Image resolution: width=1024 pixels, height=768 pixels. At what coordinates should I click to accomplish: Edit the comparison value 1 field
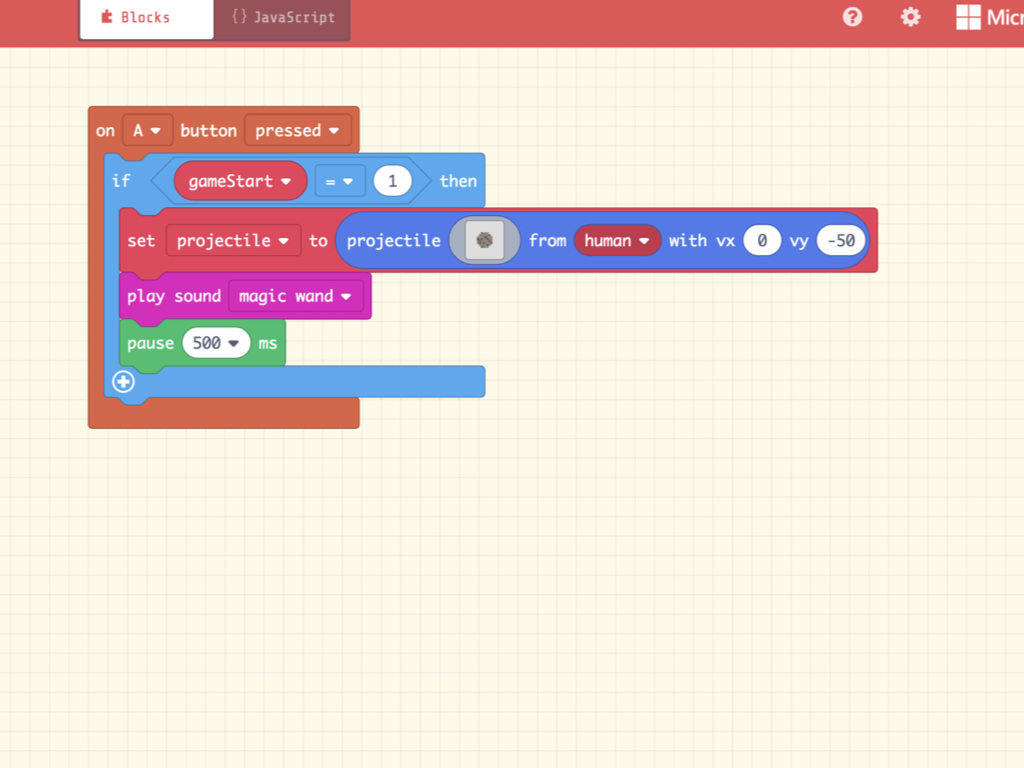coord(392,181)
